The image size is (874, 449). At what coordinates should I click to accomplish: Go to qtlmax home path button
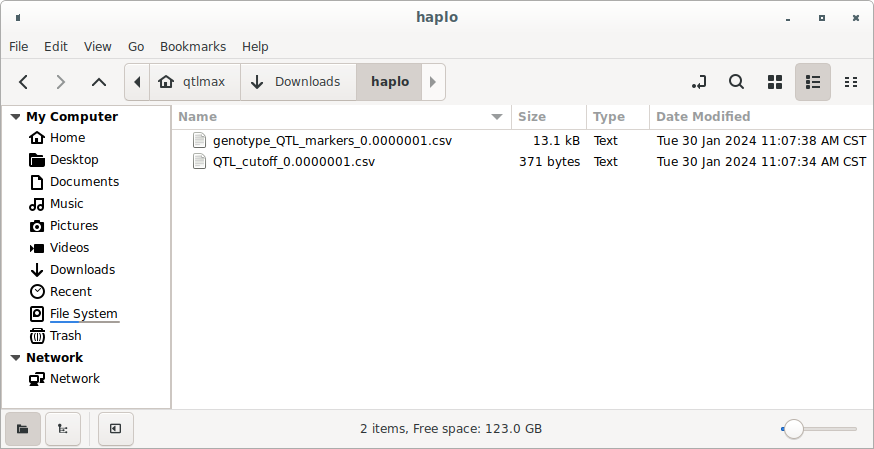coord(194,82)
